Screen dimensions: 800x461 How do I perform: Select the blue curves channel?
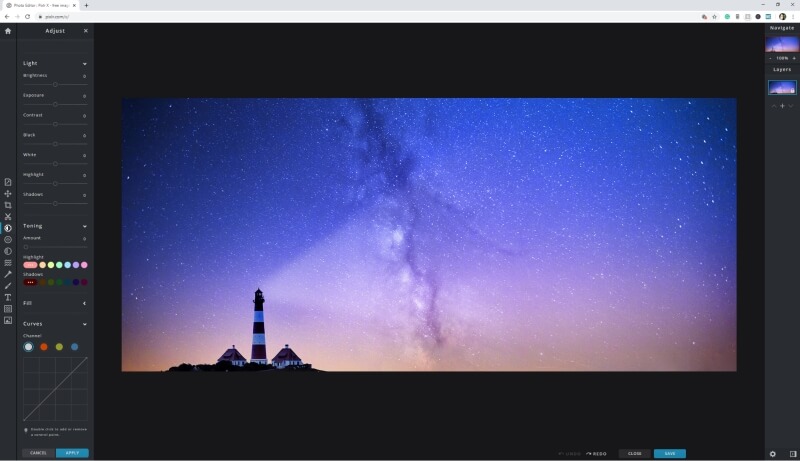[x=74, y=347]
